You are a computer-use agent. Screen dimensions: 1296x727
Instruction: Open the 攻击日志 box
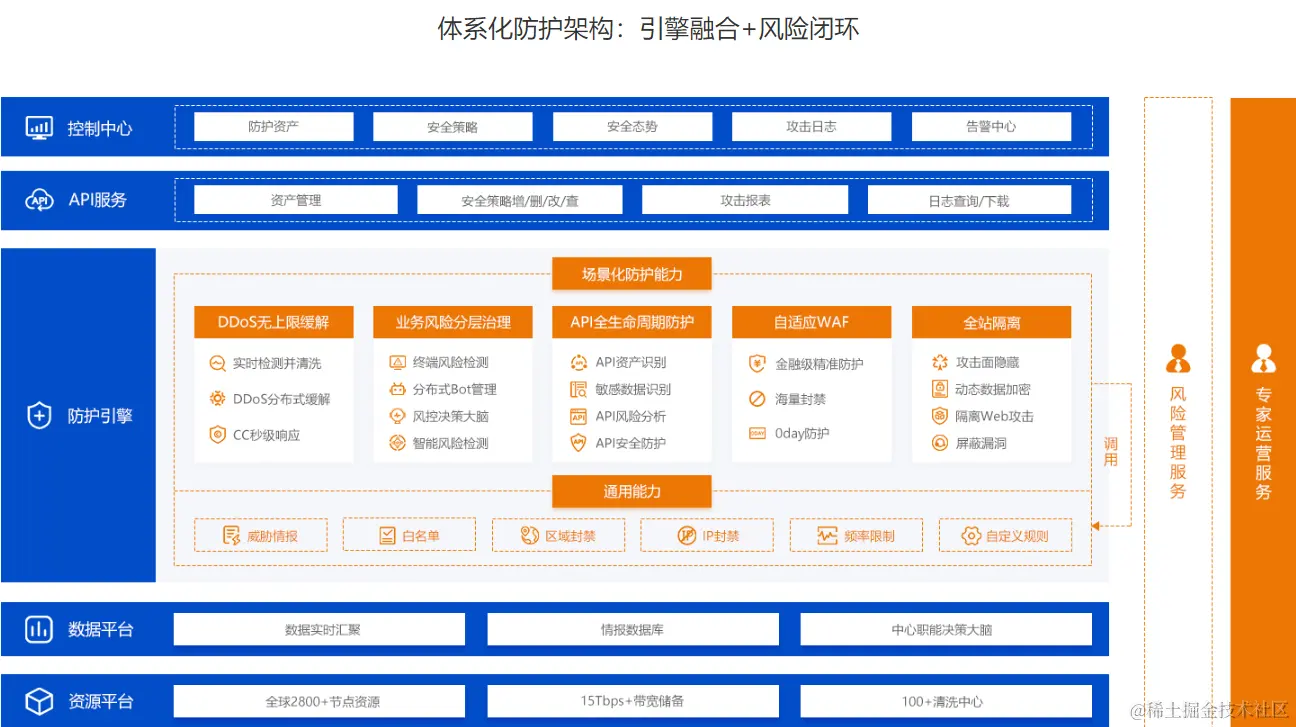pyautogui.click(x=811, y=127)
